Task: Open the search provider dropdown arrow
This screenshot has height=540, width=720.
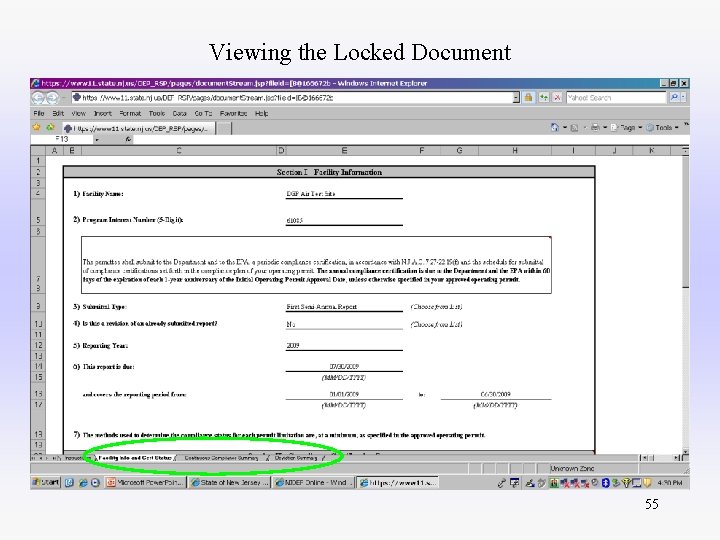Action: coord(683,97)
